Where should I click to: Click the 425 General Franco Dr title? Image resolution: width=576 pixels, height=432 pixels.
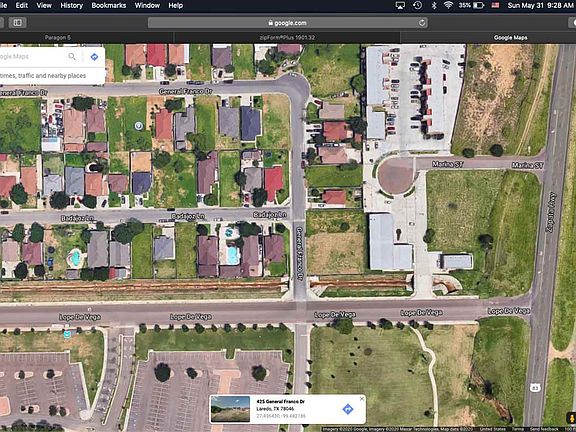[x=280, y=402]
